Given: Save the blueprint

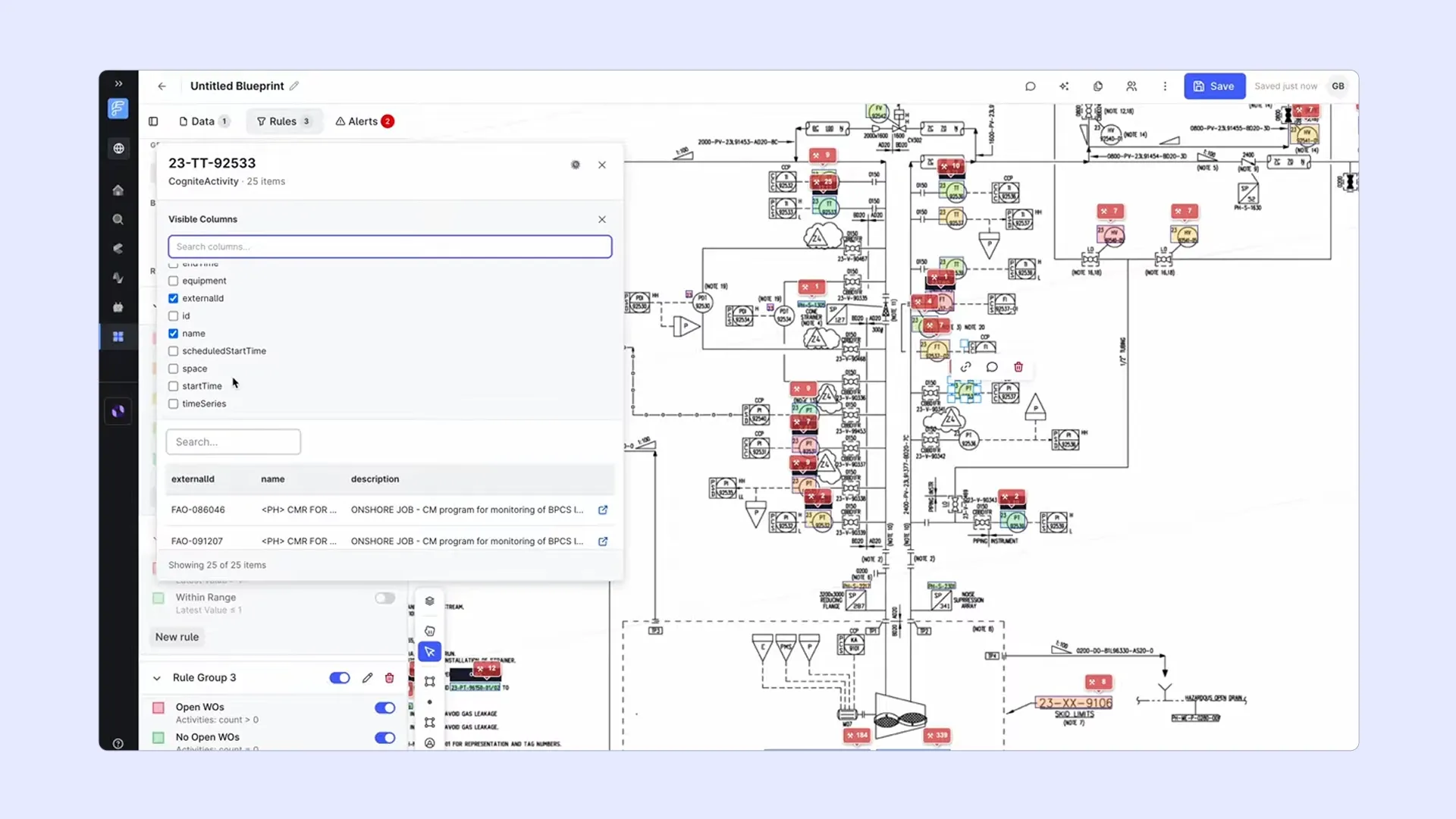Looking at the screenshot, I should (x=1214, y=86).
